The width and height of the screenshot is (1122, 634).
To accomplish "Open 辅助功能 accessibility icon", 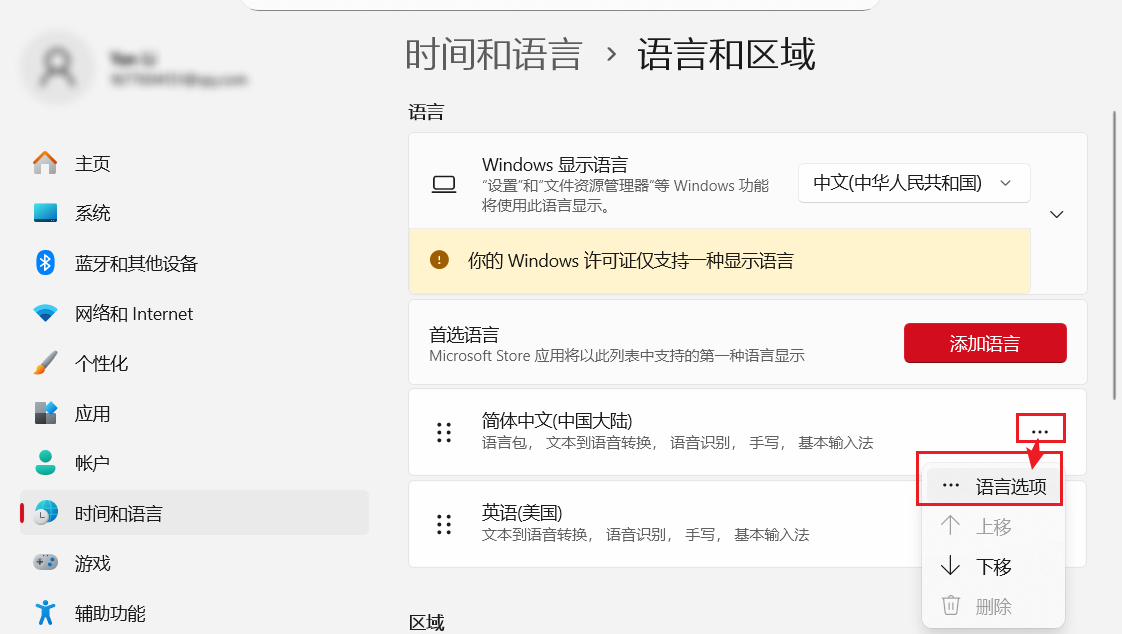I will click(45, 613).
